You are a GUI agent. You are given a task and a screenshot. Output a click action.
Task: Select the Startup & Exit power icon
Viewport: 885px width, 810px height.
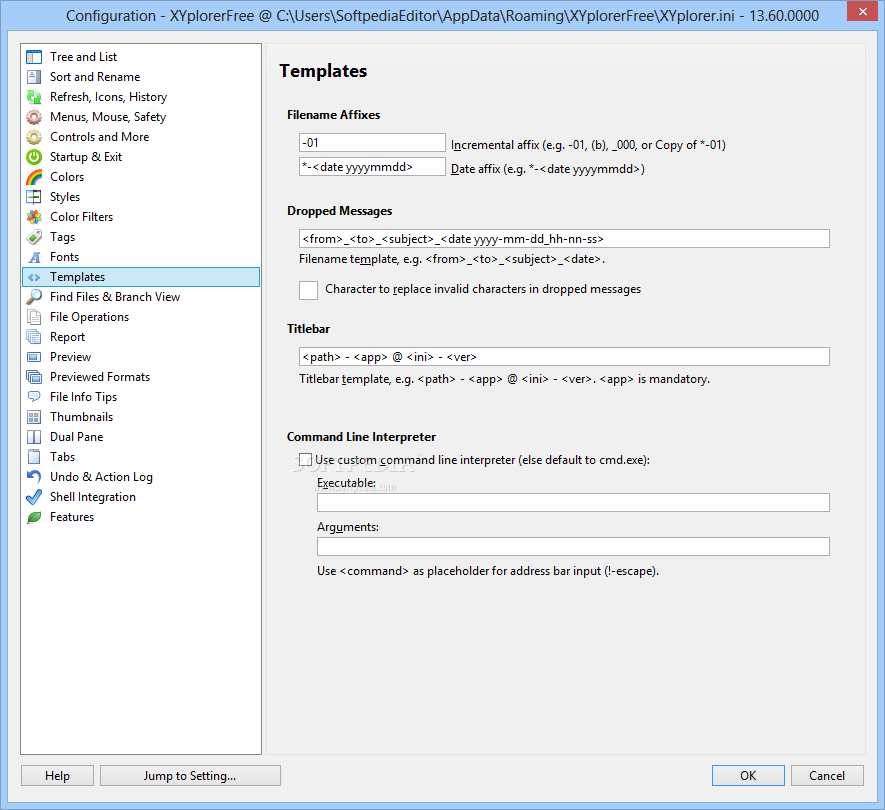pyautogui.click(x=34, y=157)
